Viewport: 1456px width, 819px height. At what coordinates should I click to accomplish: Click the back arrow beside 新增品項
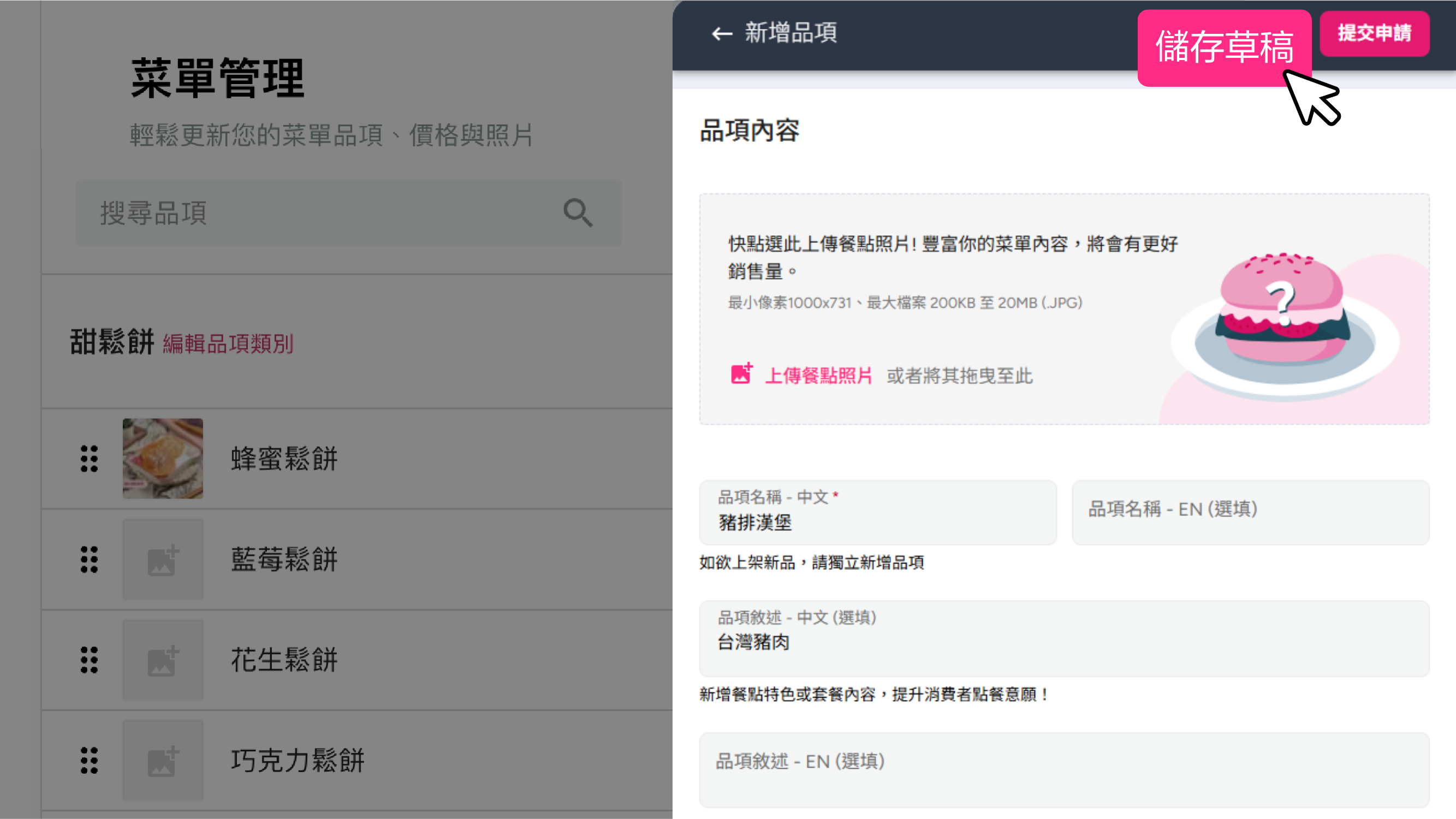[721, 34]
